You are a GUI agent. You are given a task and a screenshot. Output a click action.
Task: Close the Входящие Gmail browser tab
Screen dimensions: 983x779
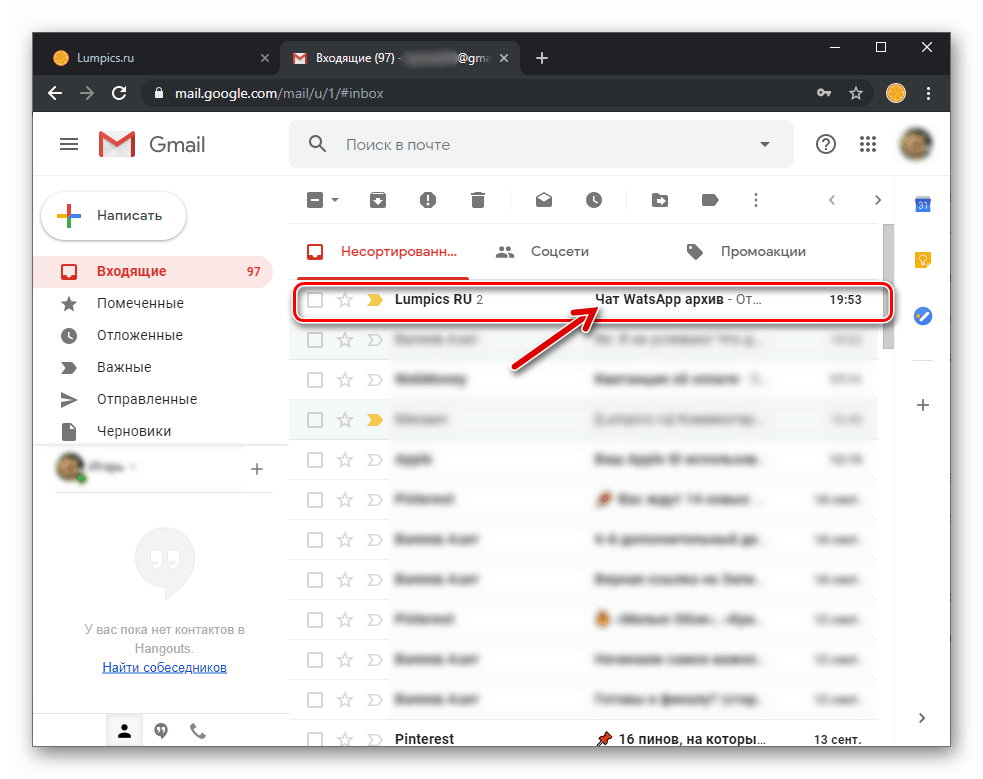[504, 58]
